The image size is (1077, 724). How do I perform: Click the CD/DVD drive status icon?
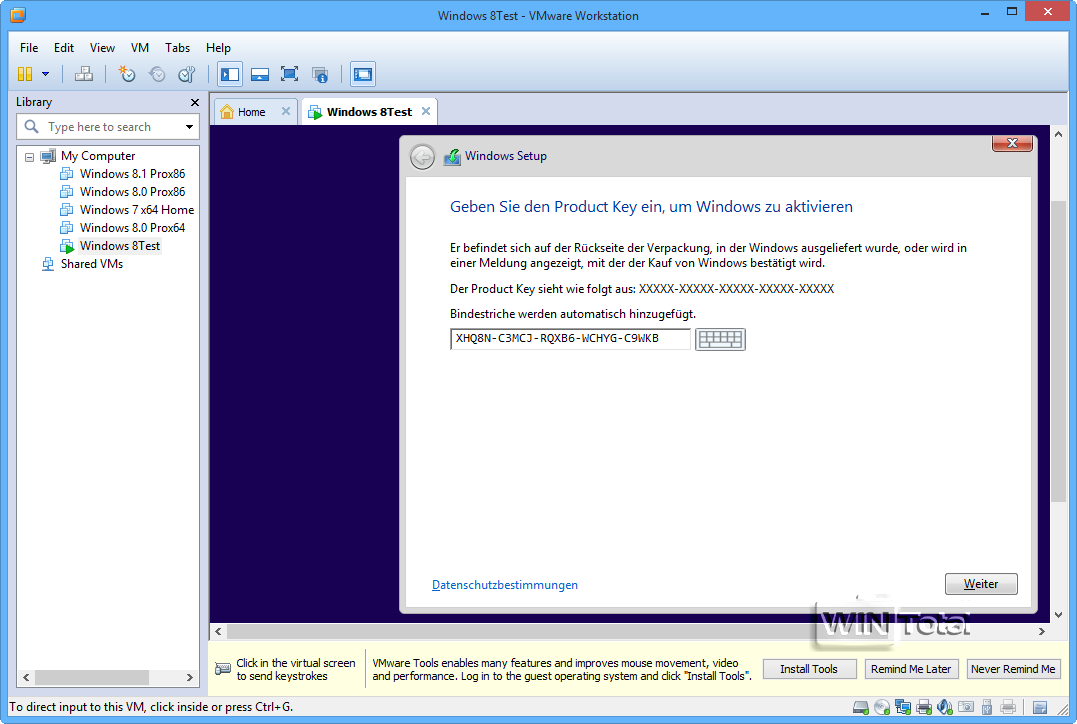tap(882, 707)
